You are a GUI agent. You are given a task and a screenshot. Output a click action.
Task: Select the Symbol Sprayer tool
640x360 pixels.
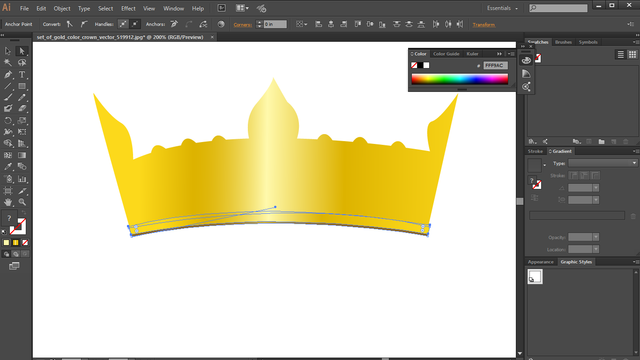[8, 179]
